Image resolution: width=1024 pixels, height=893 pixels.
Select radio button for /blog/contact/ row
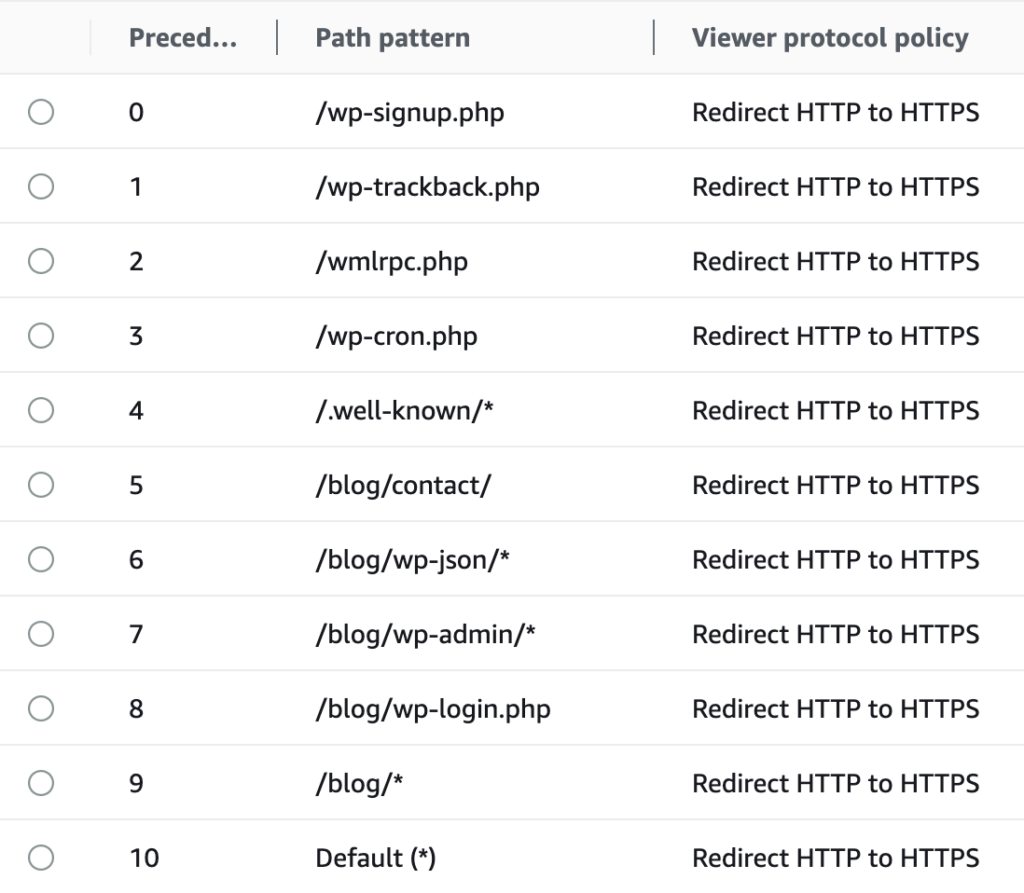point(41,485)
